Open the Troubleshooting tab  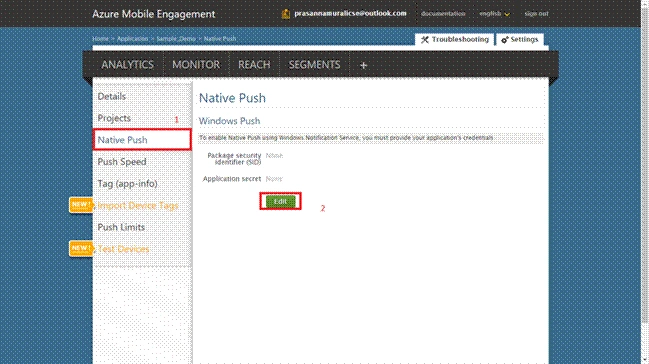454,40
